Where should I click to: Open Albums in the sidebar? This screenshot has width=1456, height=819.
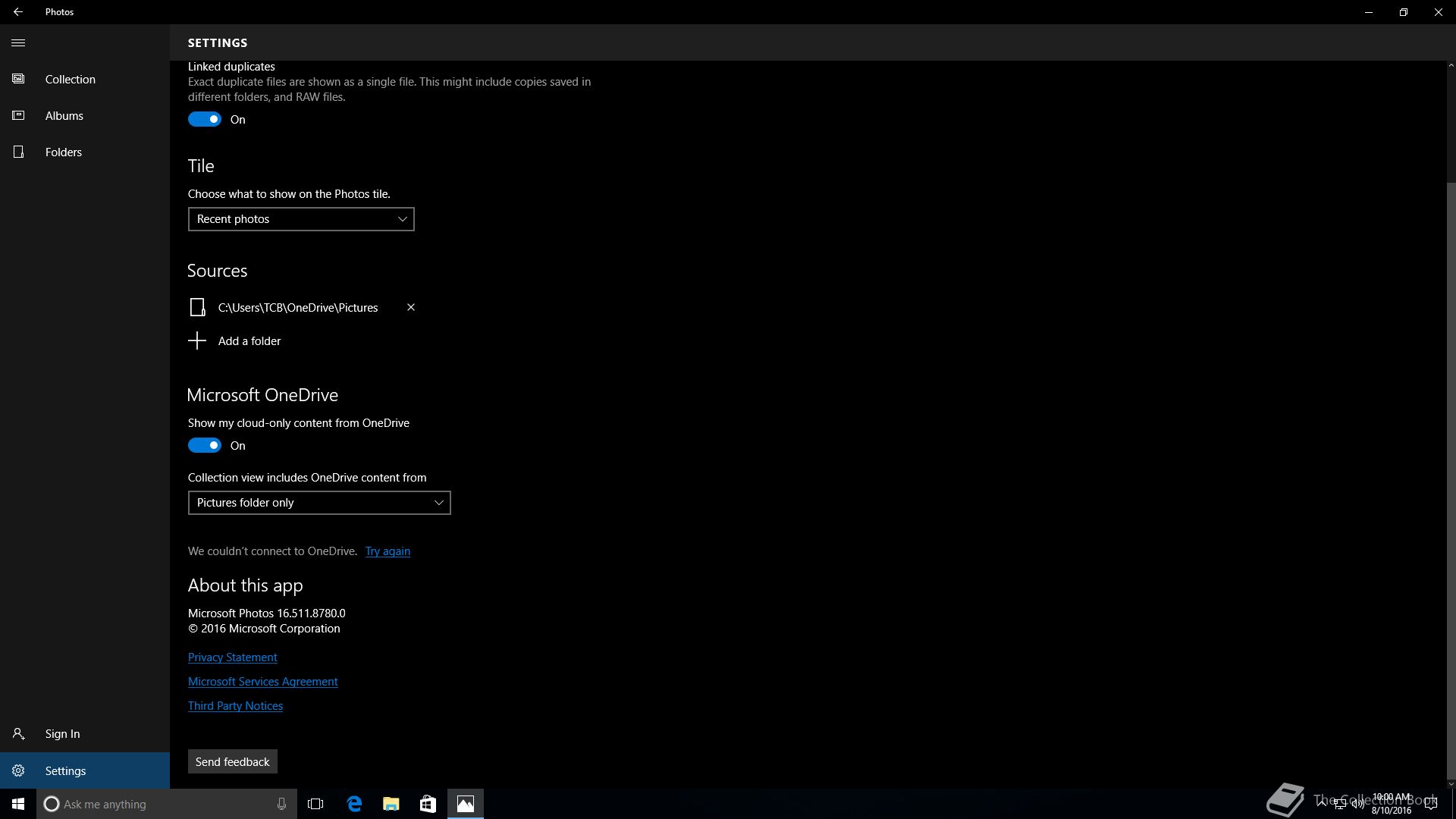[x=64, y=115]
